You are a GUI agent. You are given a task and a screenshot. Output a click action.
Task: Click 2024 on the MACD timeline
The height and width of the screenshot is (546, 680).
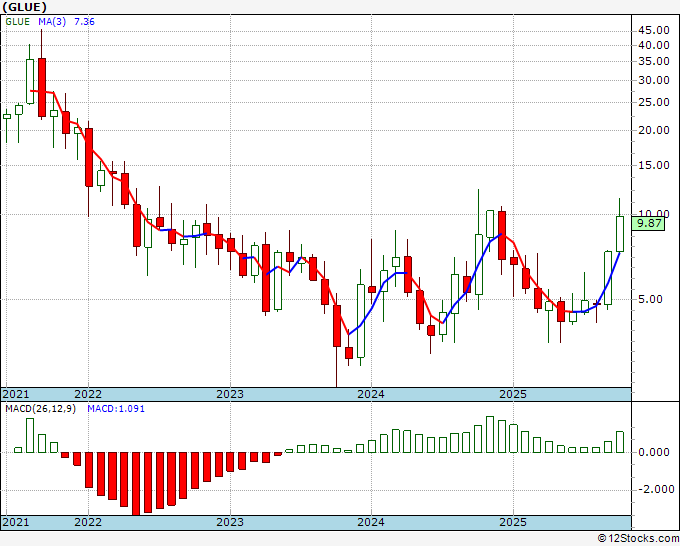(x=371, y=522)
